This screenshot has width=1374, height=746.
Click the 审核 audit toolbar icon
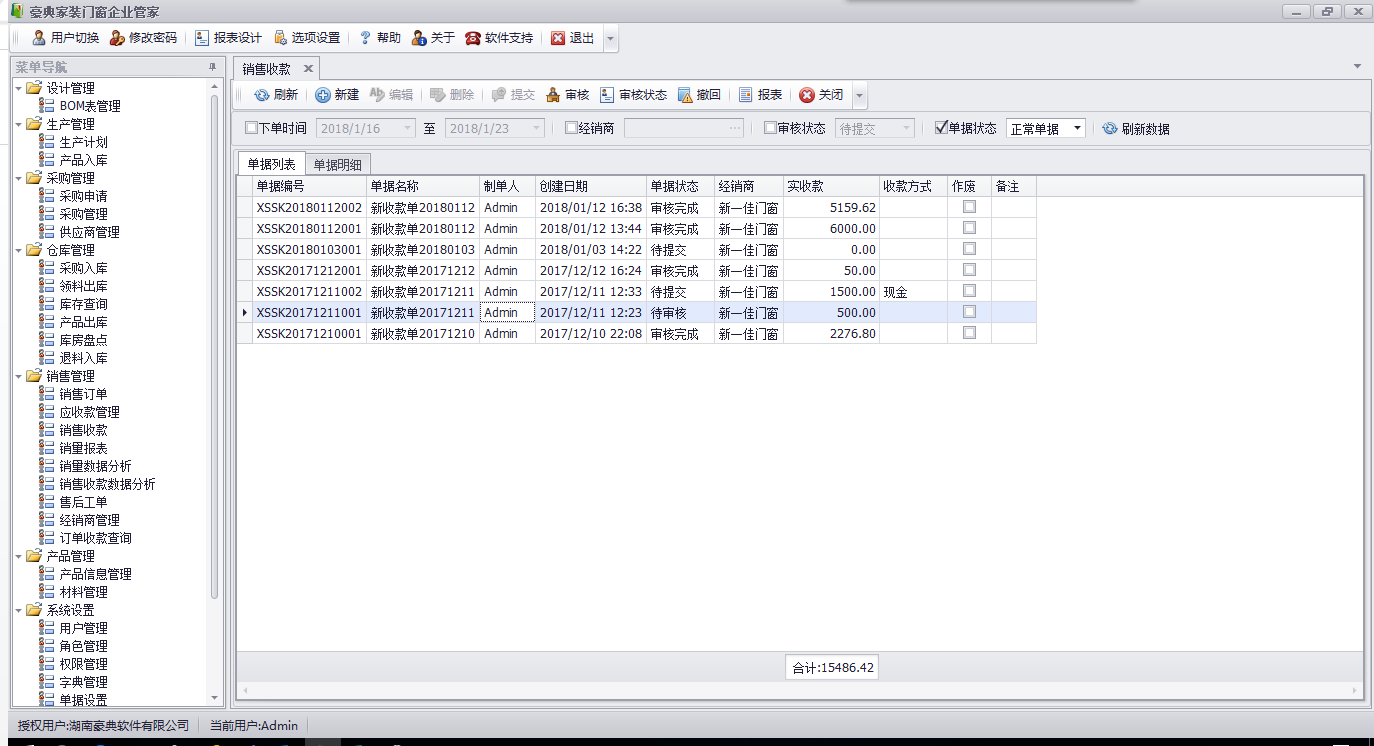552,95
